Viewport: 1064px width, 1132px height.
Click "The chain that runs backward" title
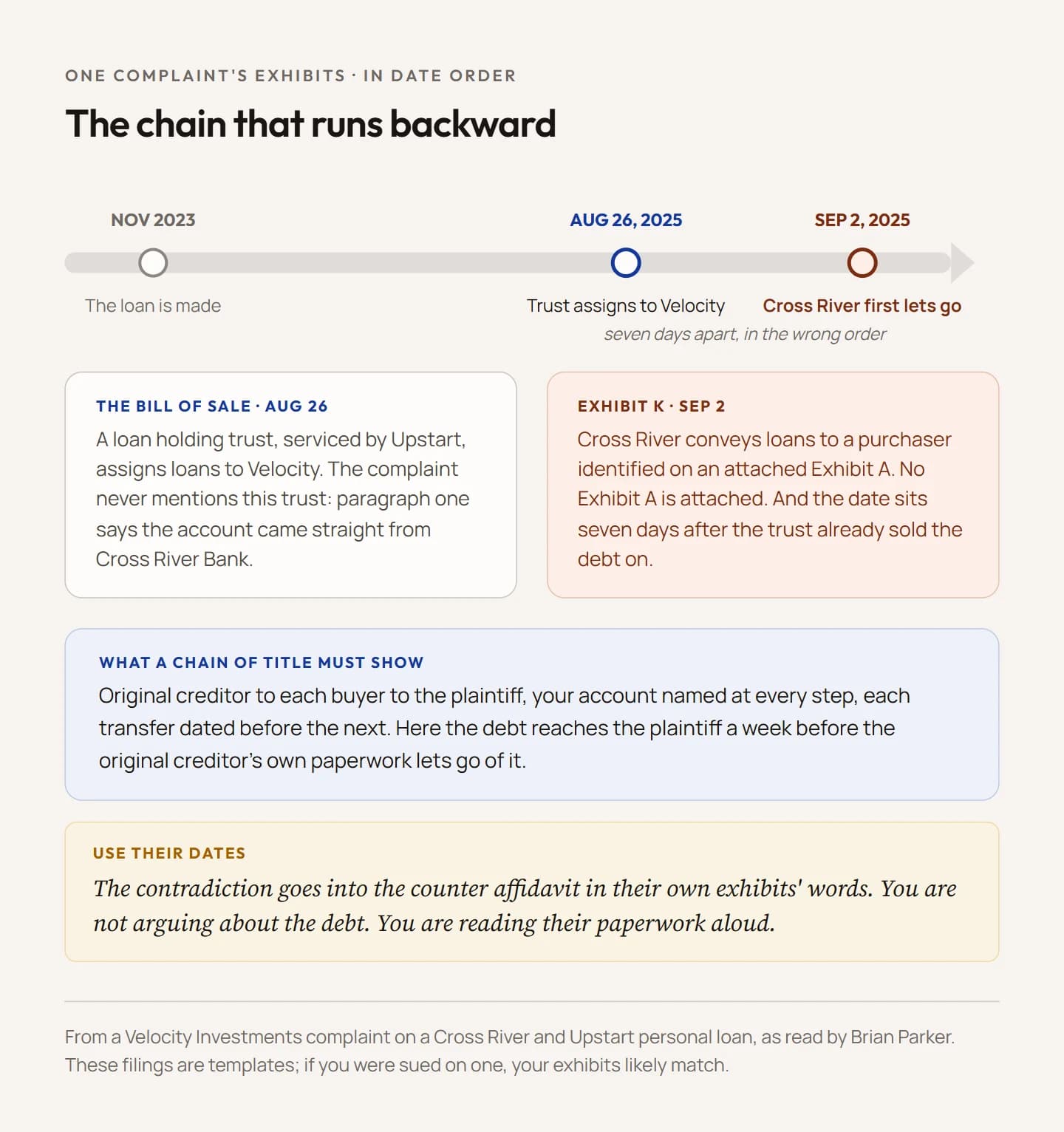tap(310, 123)
